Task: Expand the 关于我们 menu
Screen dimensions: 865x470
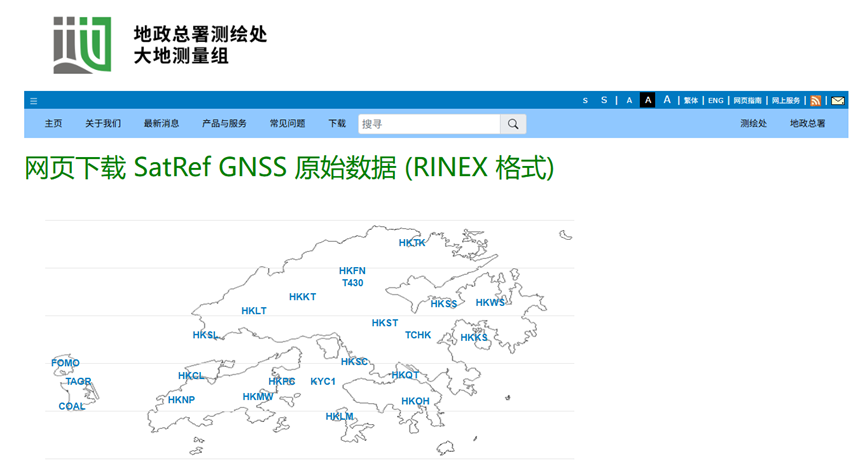Action: click(103, 124)
